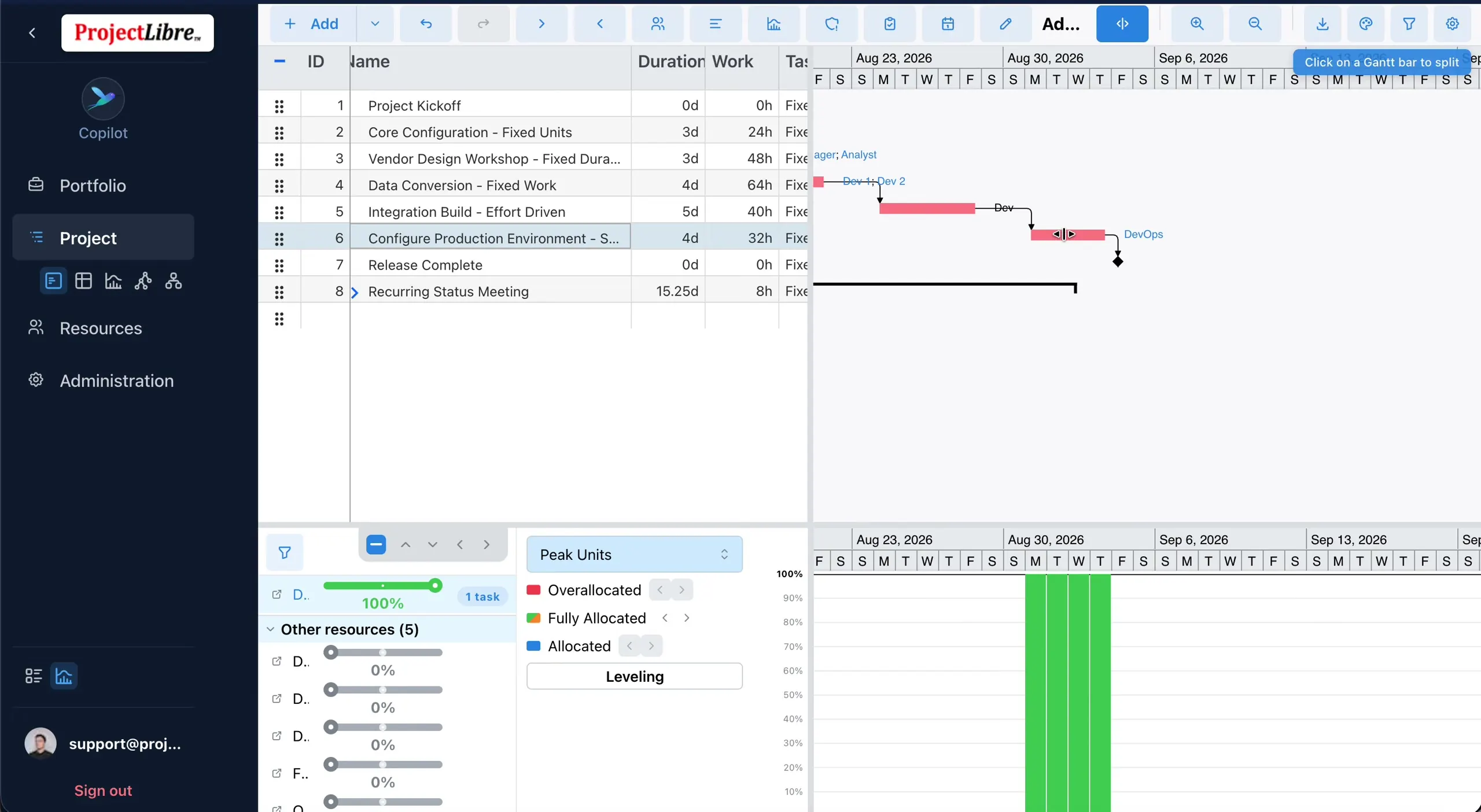Open the Administration menu item
The width and height of the screenshot is (1481, 812).
click(x=103, y=381)
